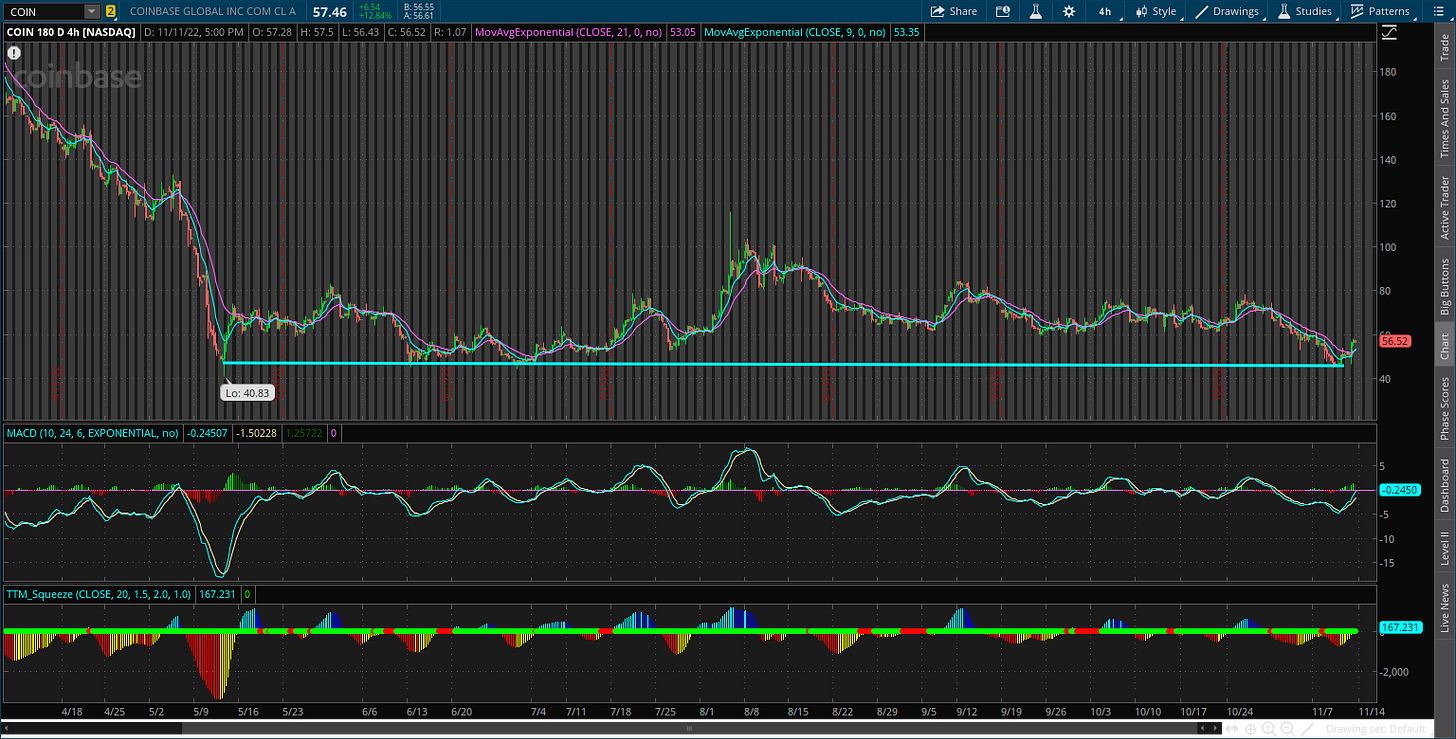Toggle the price axis scale icon
Screen dimensions: 1456x739
1390,33
